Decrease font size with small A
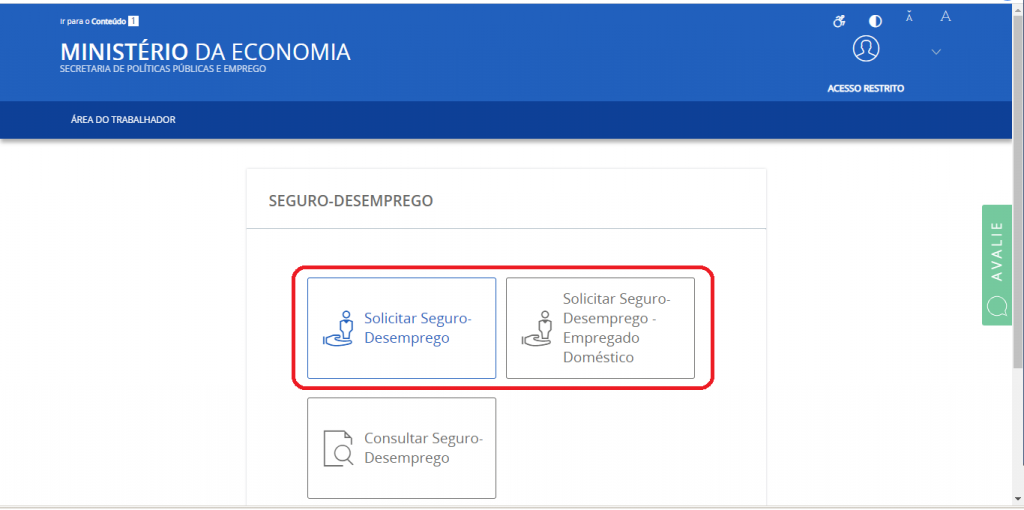This screenshot has height=510, width=1024. point(909,17)
